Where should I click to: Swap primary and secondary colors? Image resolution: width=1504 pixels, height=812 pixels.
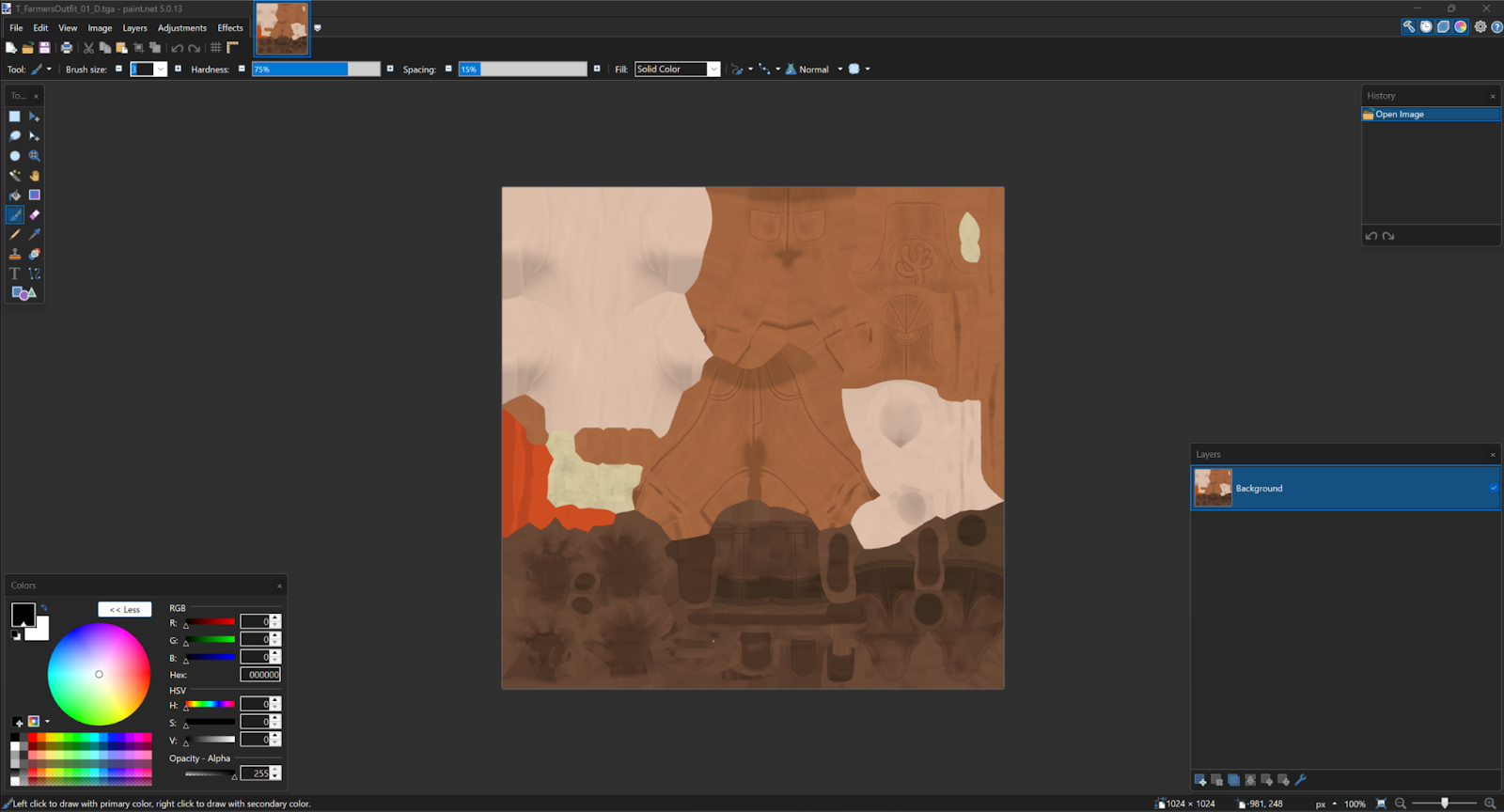point(43,608)
